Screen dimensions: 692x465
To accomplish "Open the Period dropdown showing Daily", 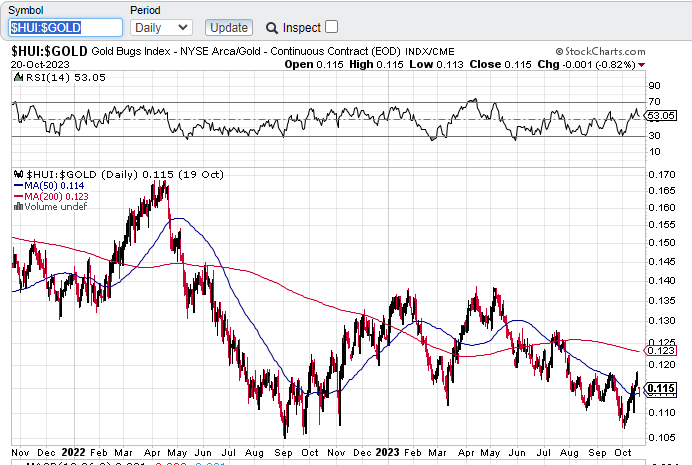I will pos(162,27).
